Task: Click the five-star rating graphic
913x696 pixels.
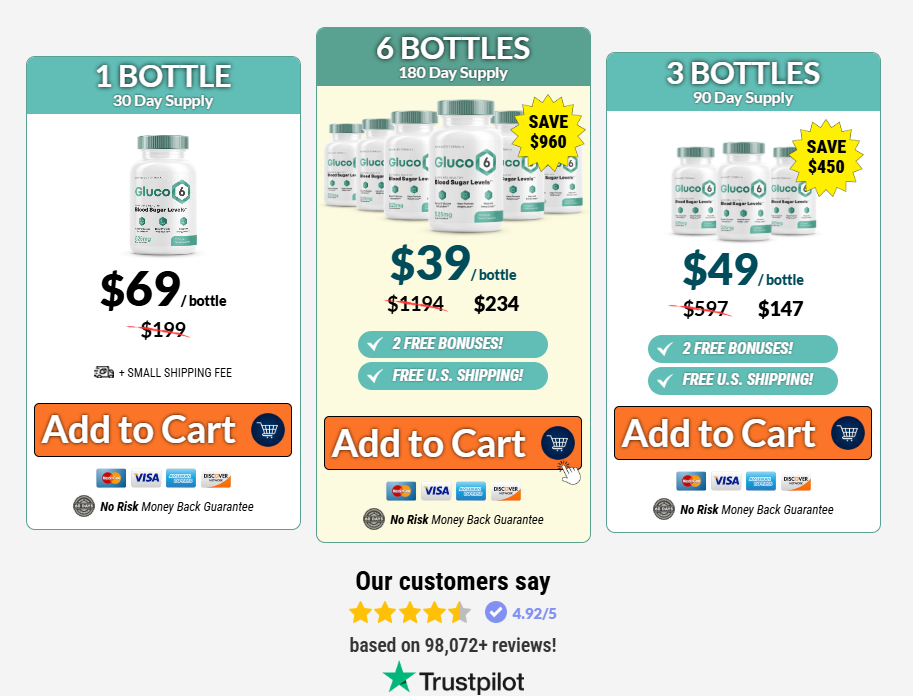Action: click(410, 613)
